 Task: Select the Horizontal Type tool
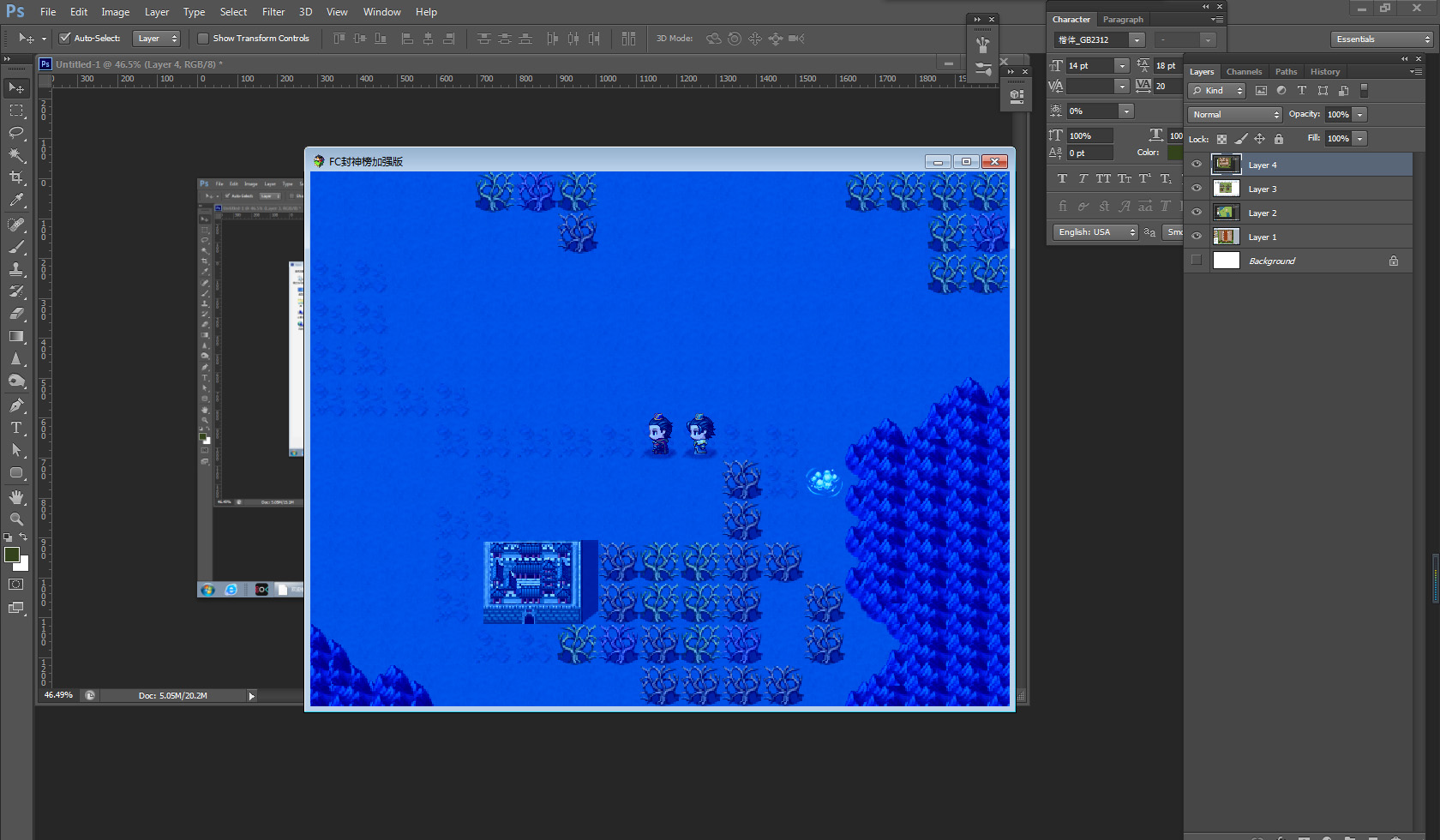16,428
